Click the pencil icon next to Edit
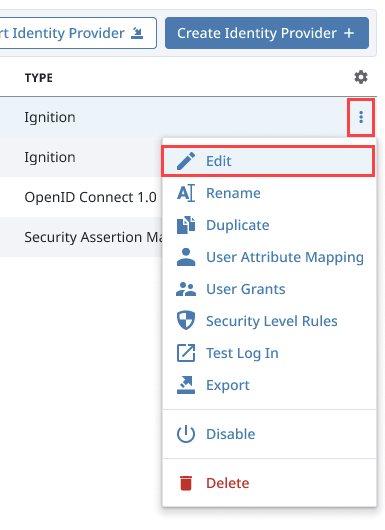The height and width of the screenshot is (530, 385). pos(186,161)
